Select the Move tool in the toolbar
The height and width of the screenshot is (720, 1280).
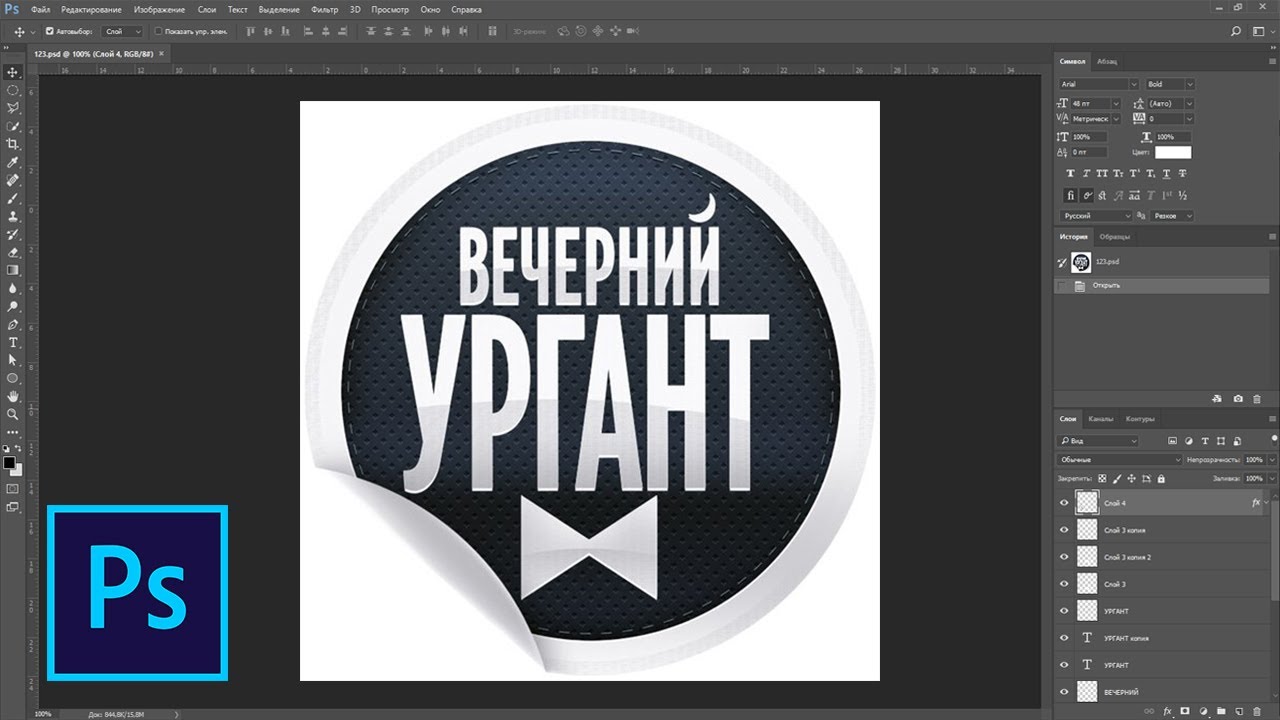click(x=13, y=72)
